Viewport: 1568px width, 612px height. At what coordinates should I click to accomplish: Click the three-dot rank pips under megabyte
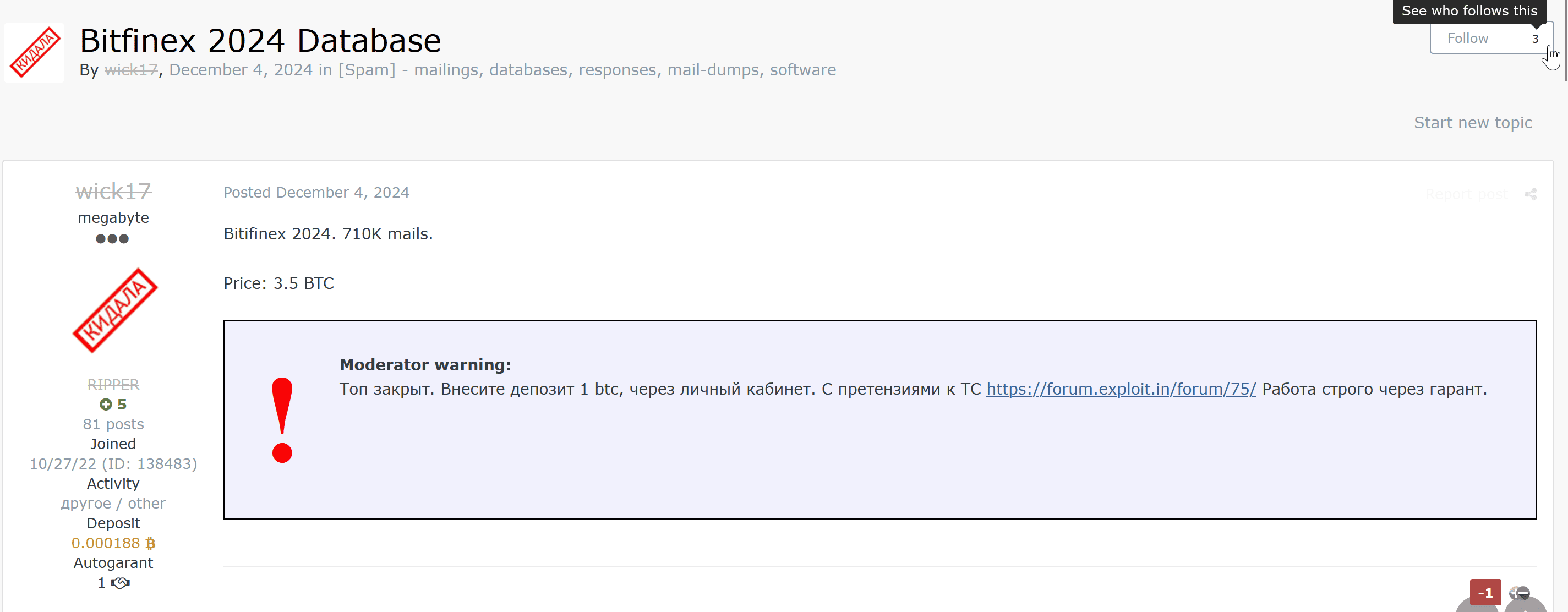coord(113,239)
